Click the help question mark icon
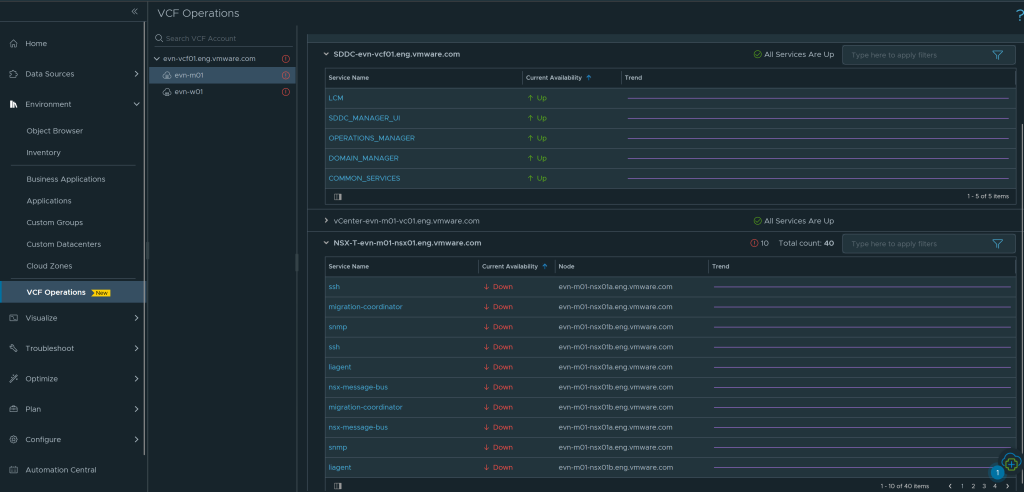The width and height of the screenshot is (1024, 492). (x=1018, y=14)
